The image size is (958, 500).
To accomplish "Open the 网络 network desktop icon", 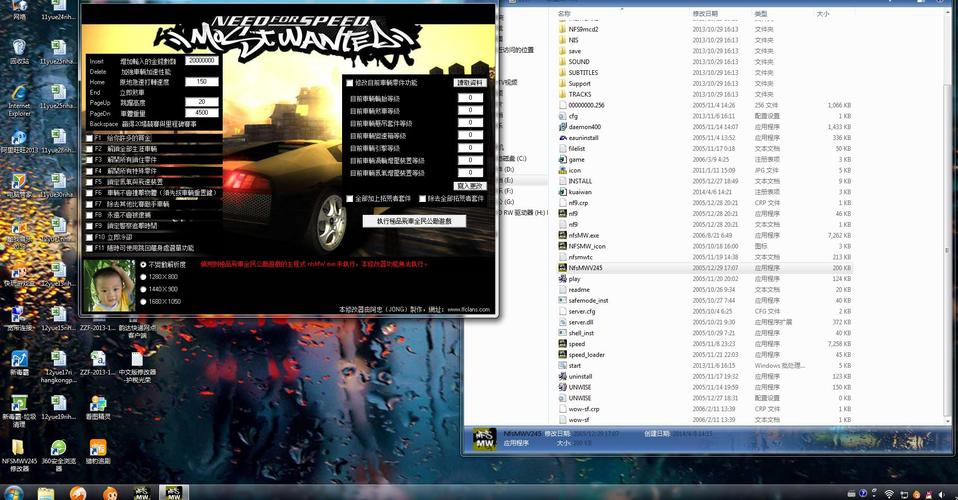I will (x=19, y=10).
